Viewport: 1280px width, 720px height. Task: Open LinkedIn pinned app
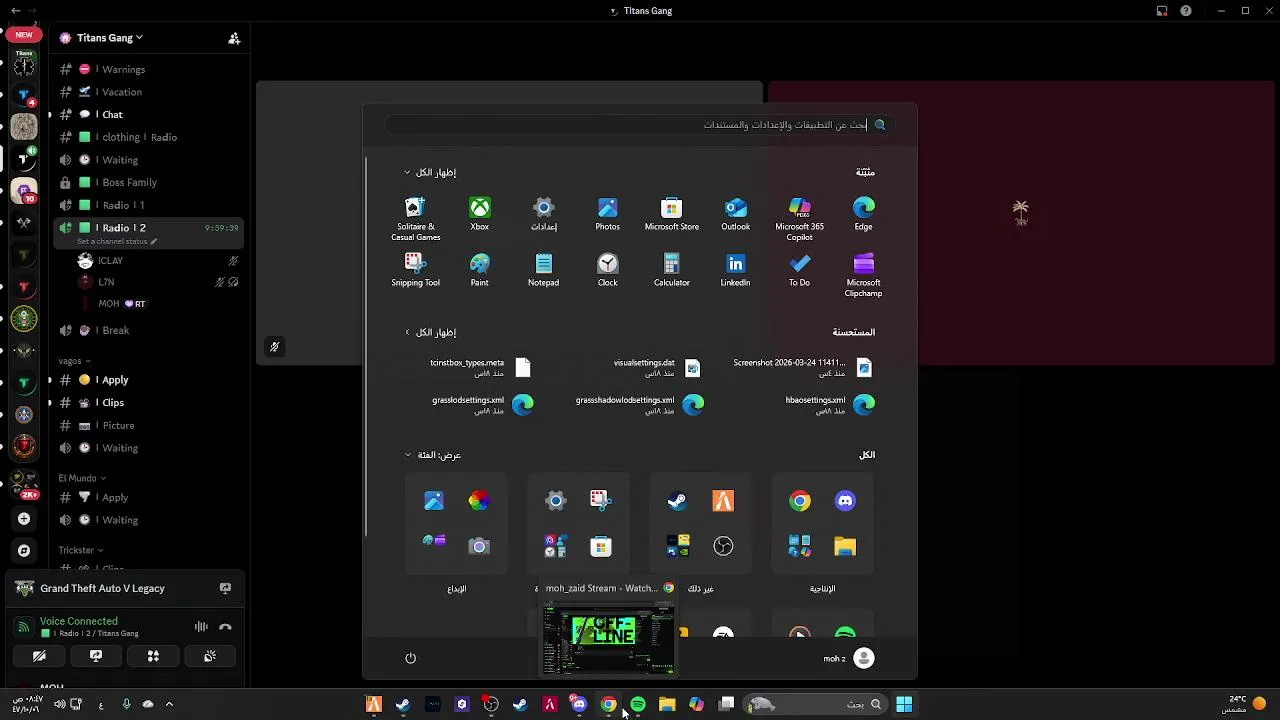[736, 270]
